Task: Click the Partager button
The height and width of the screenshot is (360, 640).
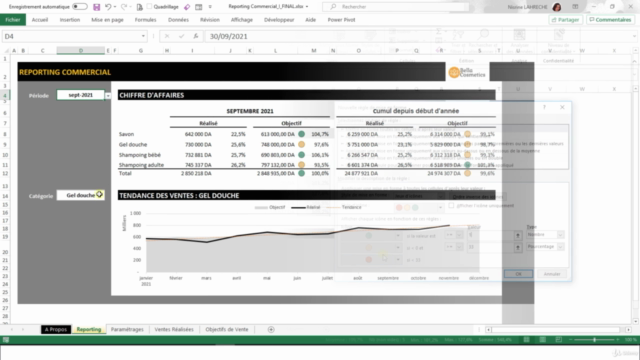Action: [565, 20]
